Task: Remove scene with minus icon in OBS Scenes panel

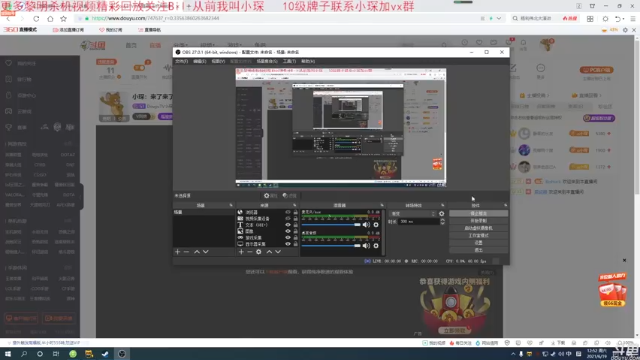Action: pos(187,252)
